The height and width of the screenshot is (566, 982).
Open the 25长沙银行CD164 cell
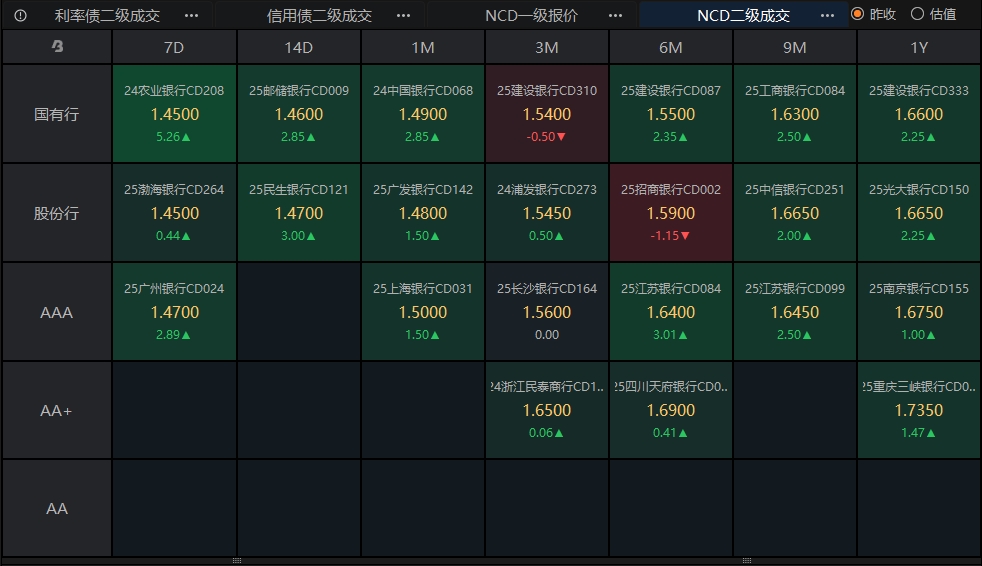pyautogui.click(x=547, y=312)
